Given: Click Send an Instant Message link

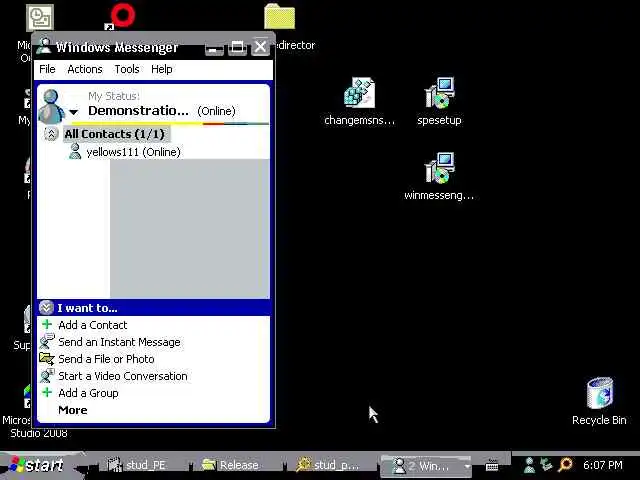Looking at the screenshot, I should pos(119,342).
